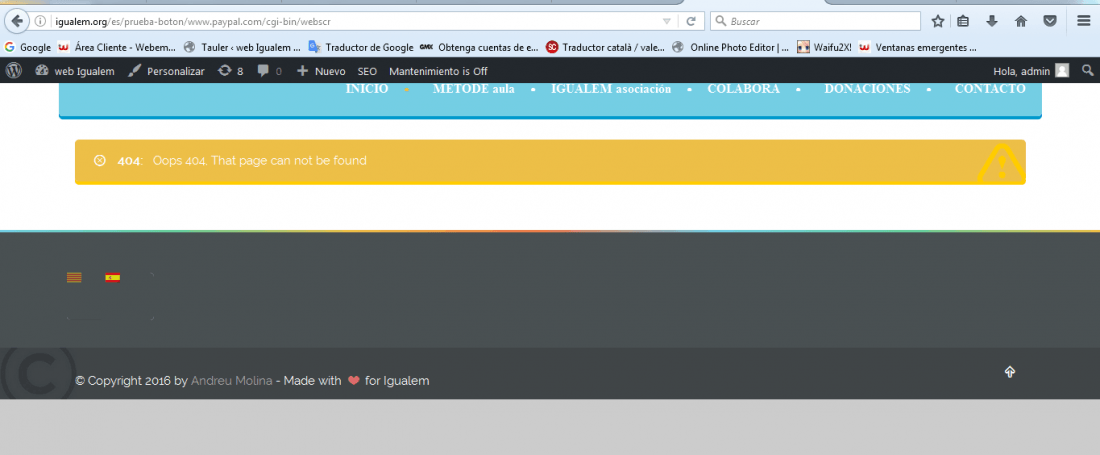Viewport: 1100px width, 455px height.
Task: Click the back-to-top arrow in footer
Action: point(1010,372)
